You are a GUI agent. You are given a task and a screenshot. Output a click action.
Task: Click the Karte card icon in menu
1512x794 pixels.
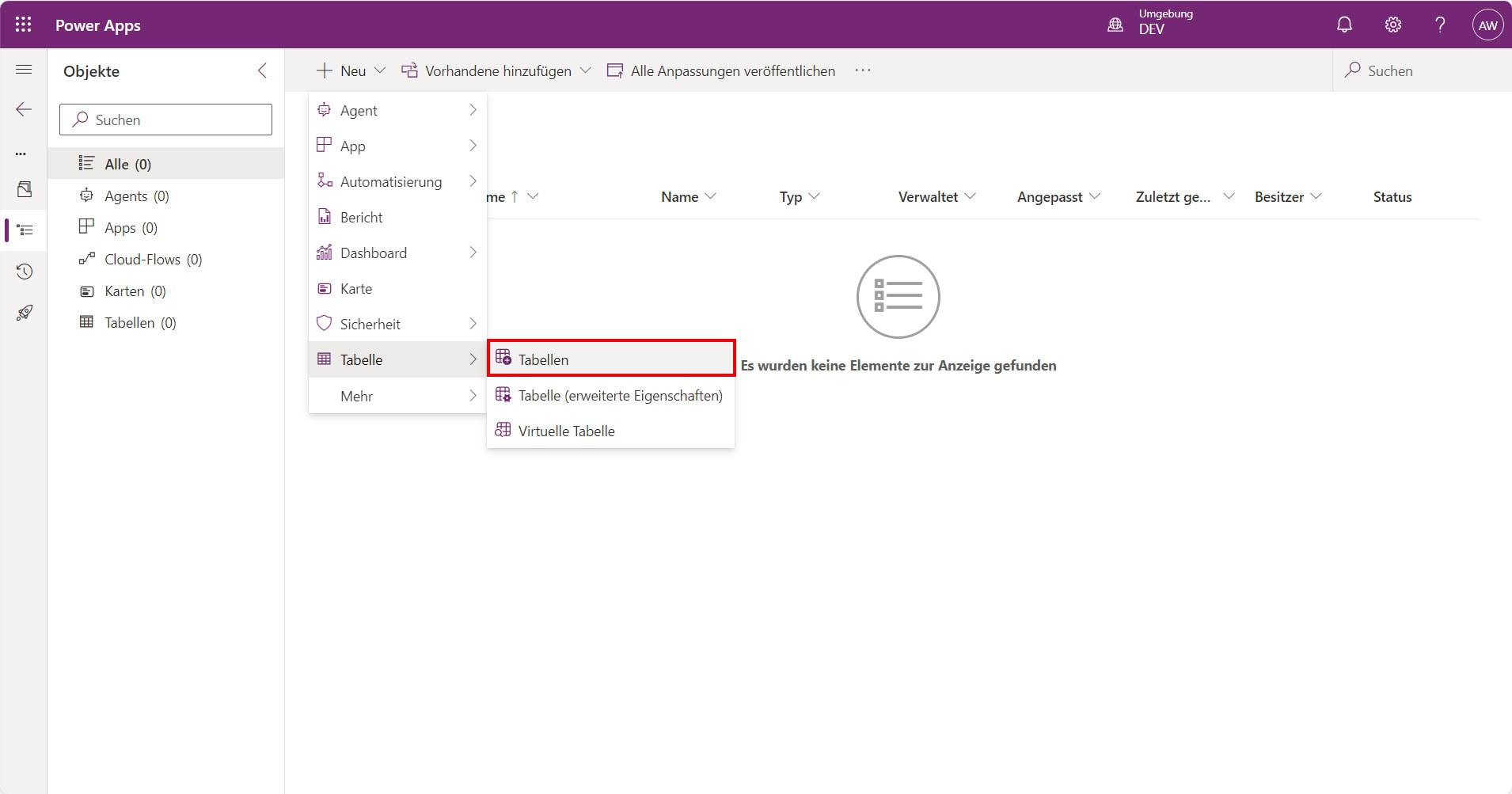pyautogui.click(x=324, y=288)
